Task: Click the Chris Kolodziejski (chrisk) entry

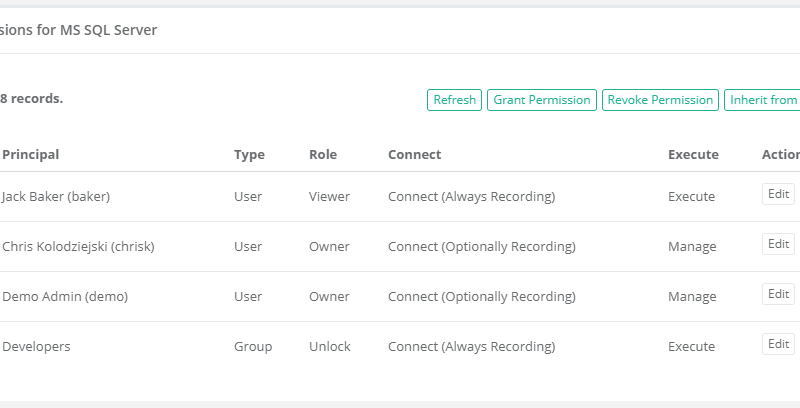Action: [x=78, y=247]
